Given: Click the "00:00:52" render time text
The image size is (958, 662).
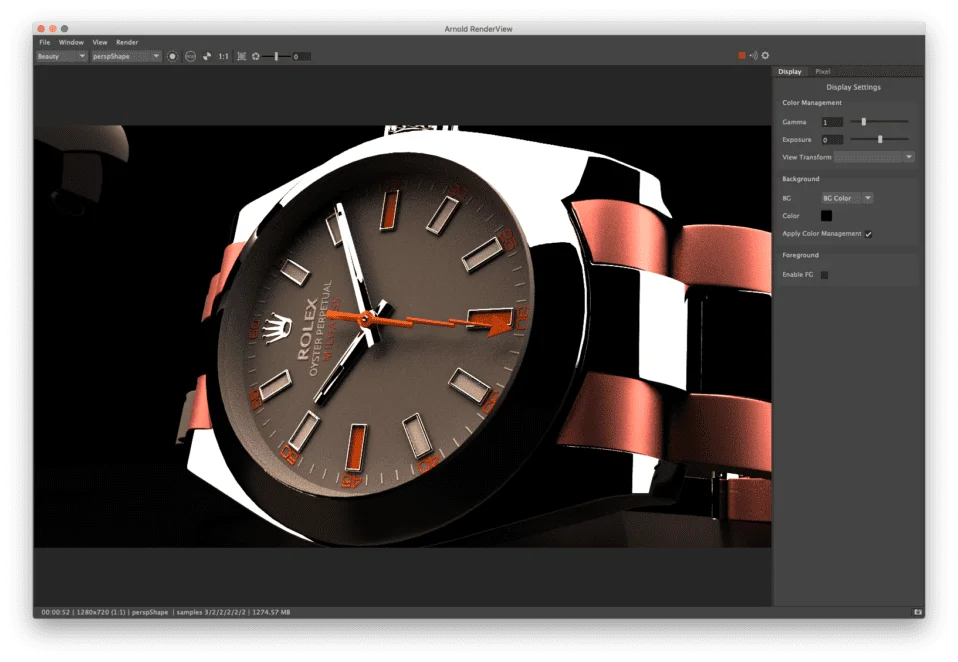Looking at the screenshot, I should click(56, 612).
